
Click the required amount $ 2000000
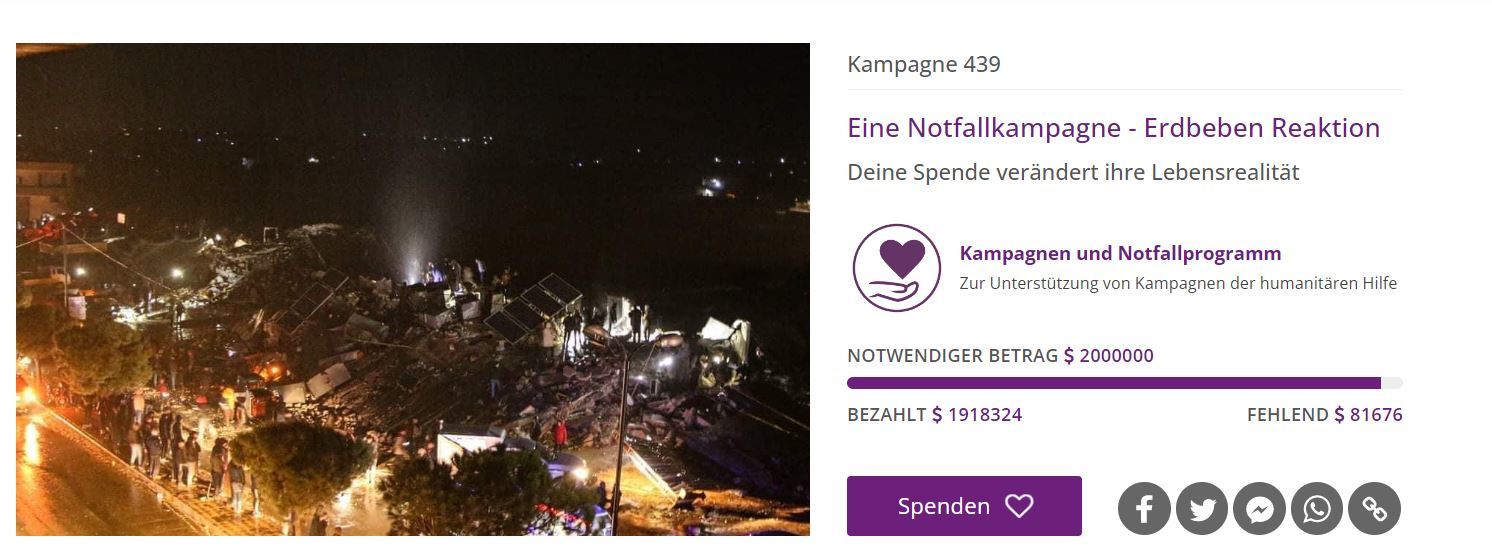(x=1108, y=356)
